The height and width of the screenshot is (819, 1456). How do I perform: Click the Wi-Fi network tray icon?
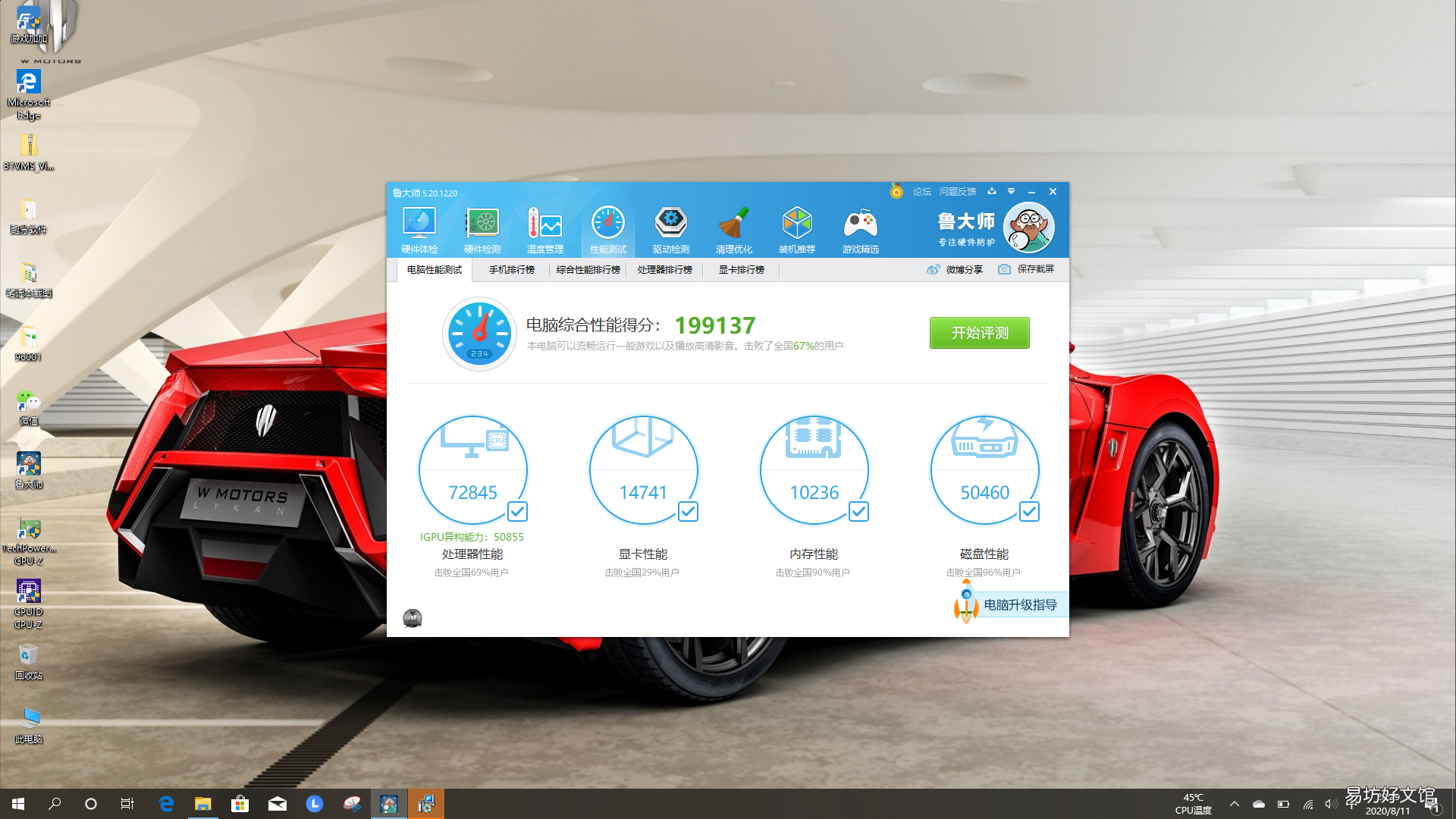pos(1307,804)
